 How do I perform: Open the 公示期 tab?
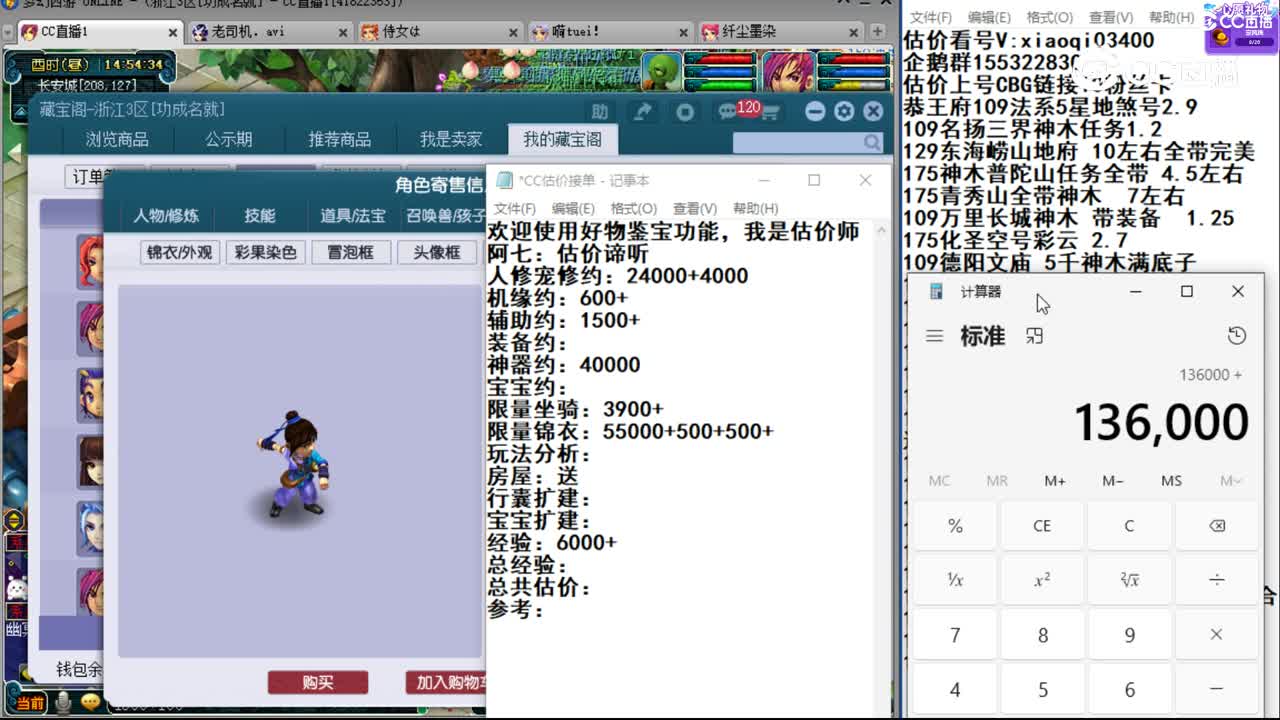(229, 139)
